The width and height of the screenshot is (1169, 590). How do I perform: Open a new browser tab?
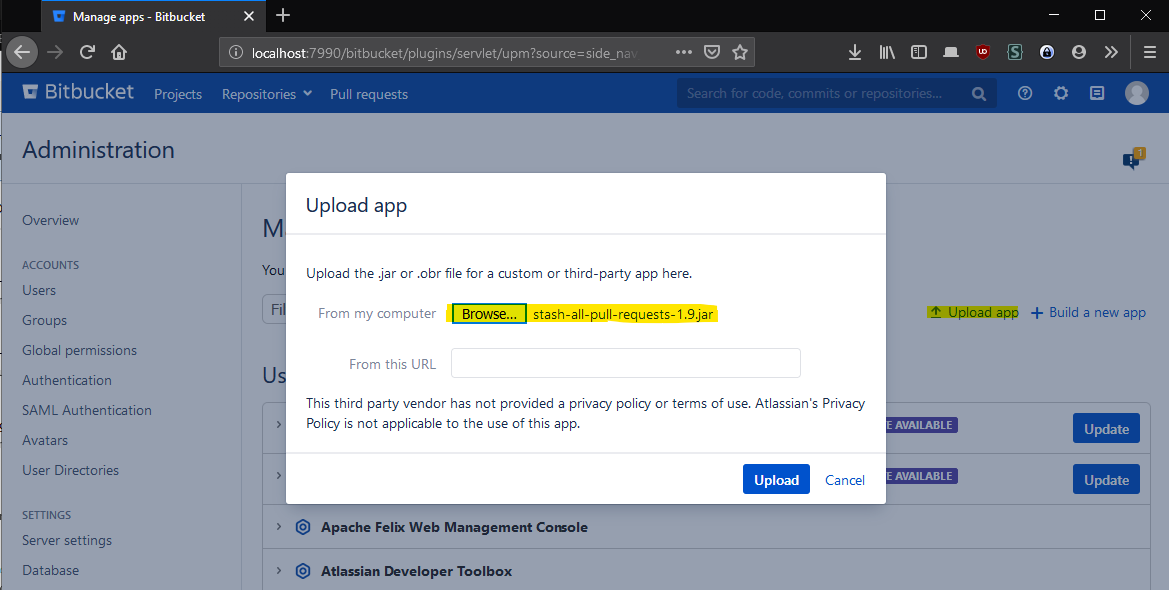click(x=283, y=15)
